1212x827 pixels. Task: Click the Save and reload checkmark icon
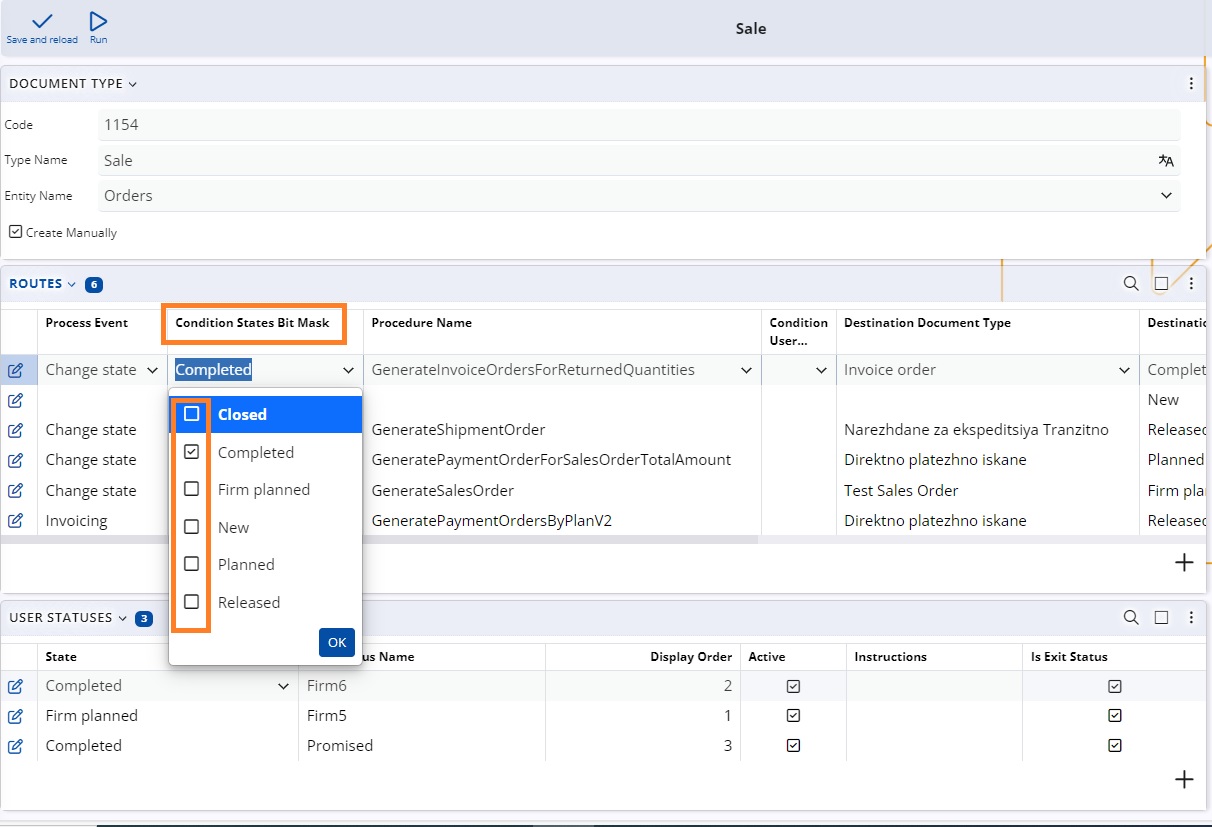point(42,21)
